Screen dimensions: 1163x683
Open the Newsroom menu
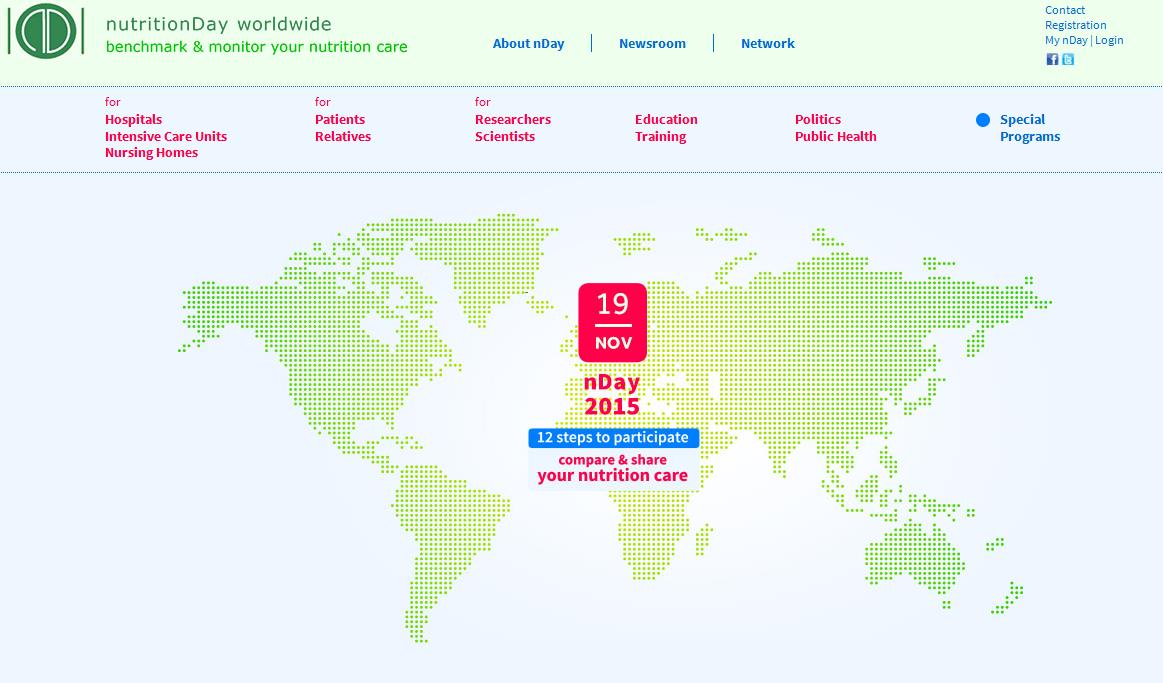[x=653, y=44]
